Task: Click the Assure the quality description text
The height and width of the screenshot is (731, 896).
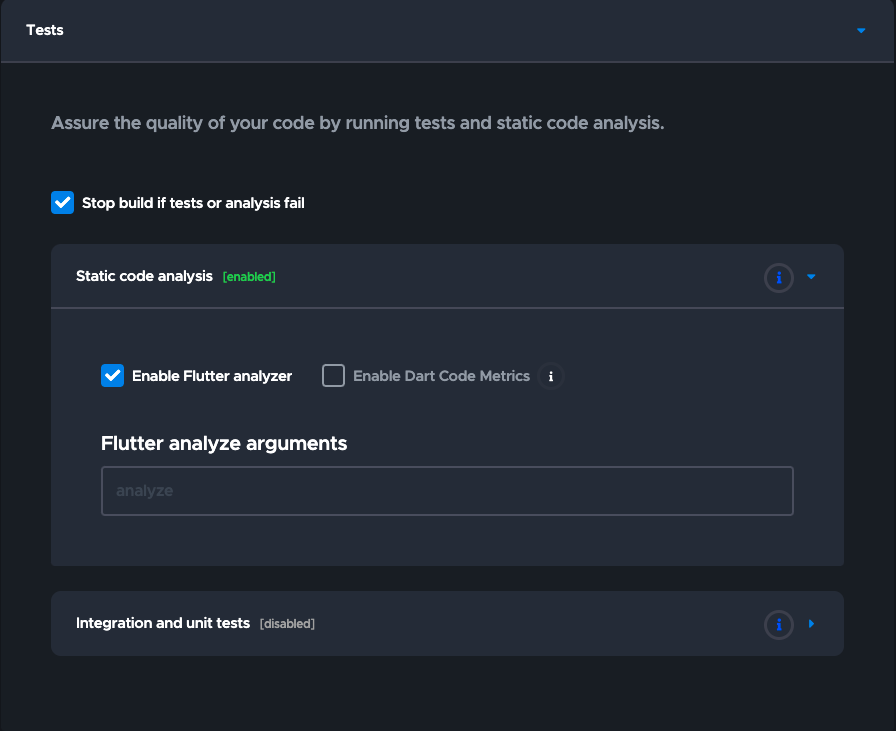Action: coord(358,124)
